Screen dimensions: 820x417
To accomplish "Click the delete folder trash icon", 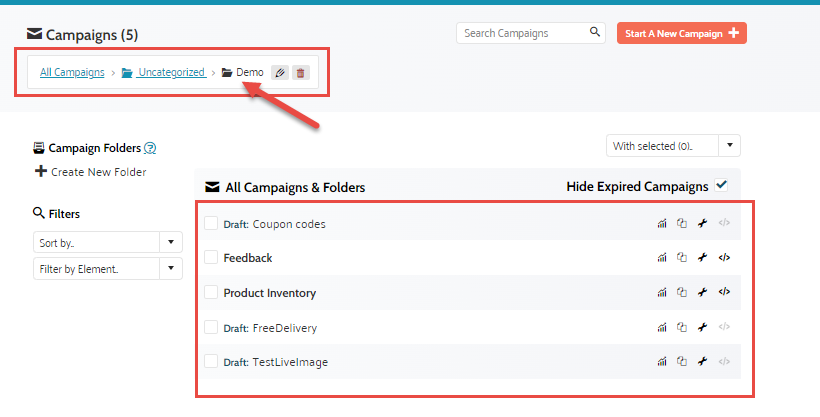I will tap(301, 73).
